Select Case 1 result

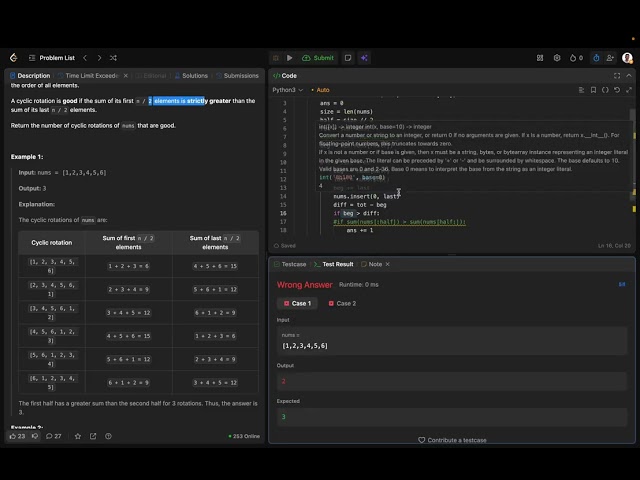[x=298, y=303]
